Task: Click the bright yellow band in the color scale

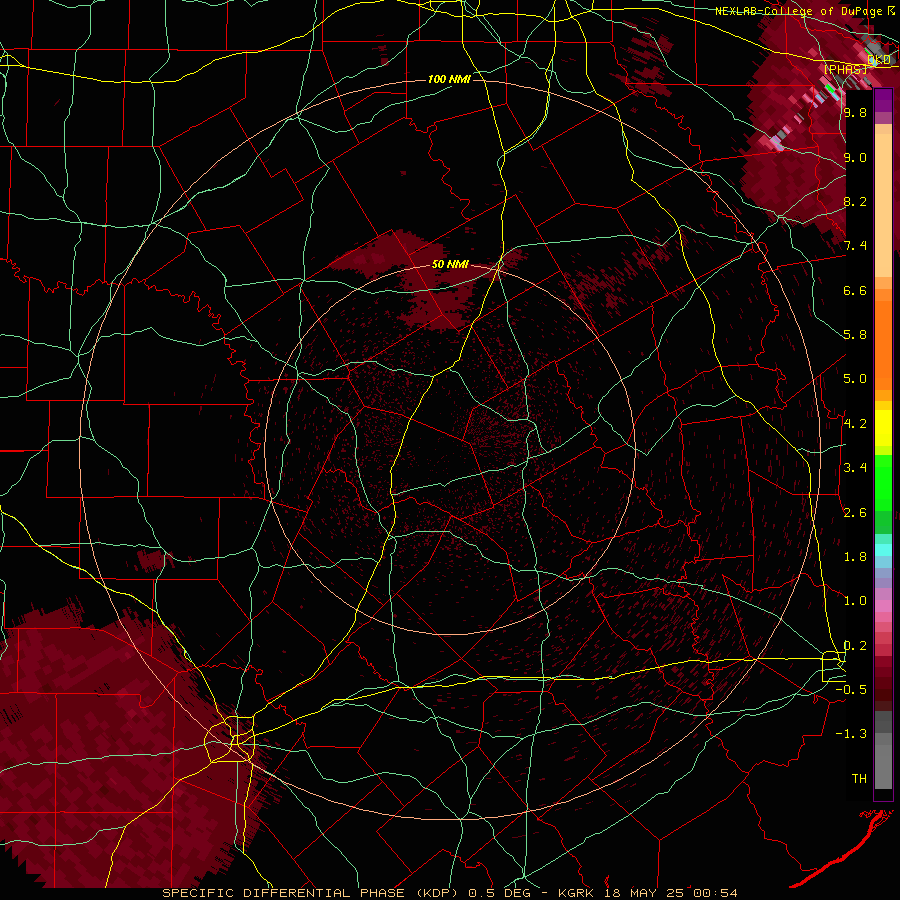Action: (x=883, y=428)
